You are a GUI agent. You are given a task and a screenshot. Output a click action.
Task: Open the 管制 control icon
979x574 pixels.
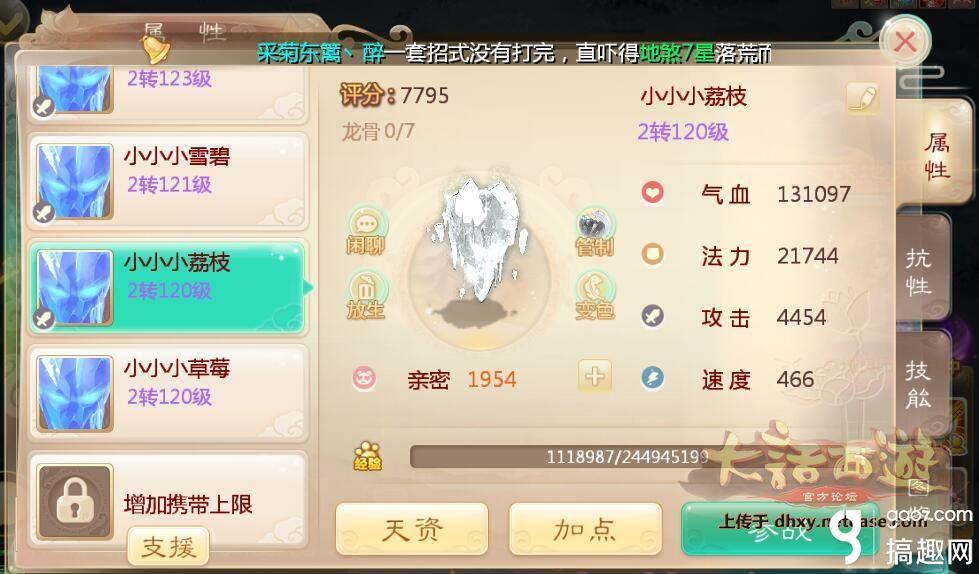[595, 231]
